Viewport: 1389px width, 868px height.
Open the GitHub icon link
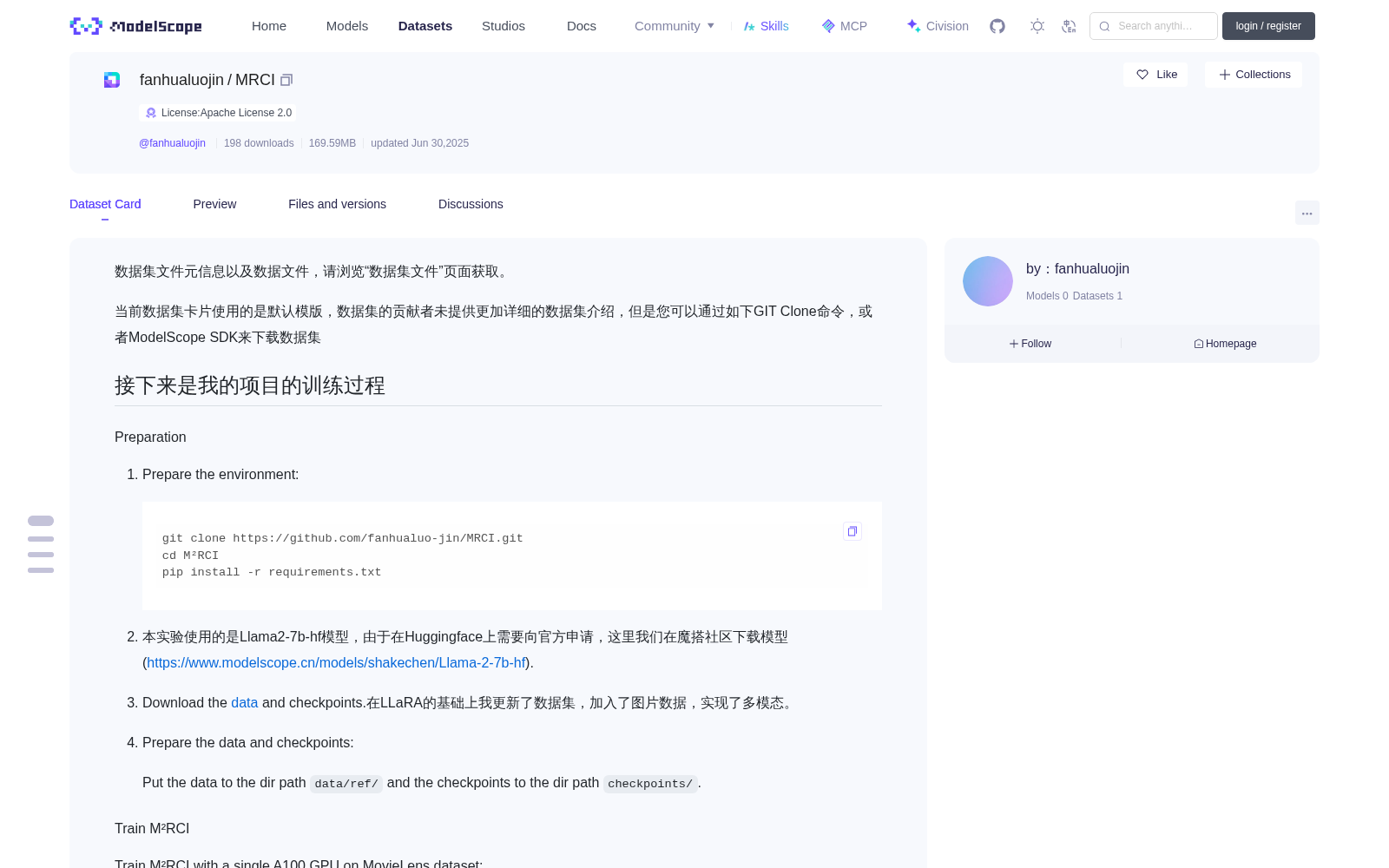coord(997,26)
